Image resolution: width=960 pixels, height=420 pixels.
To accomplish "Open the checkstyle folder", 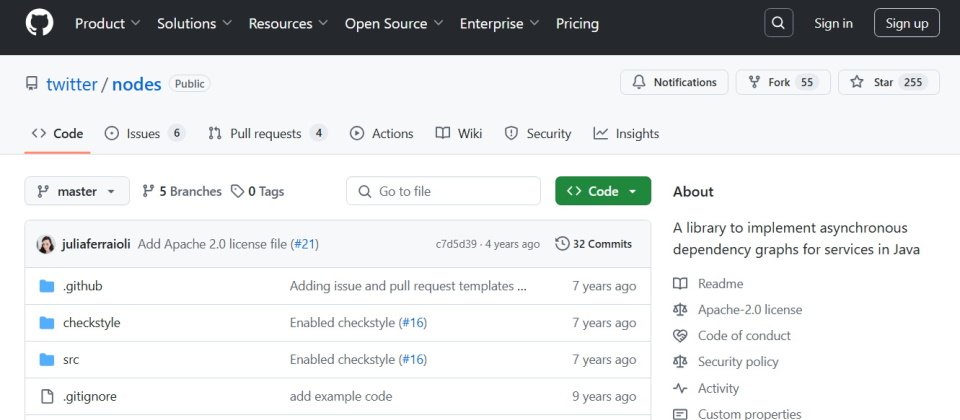I will [x=92, y=323].
